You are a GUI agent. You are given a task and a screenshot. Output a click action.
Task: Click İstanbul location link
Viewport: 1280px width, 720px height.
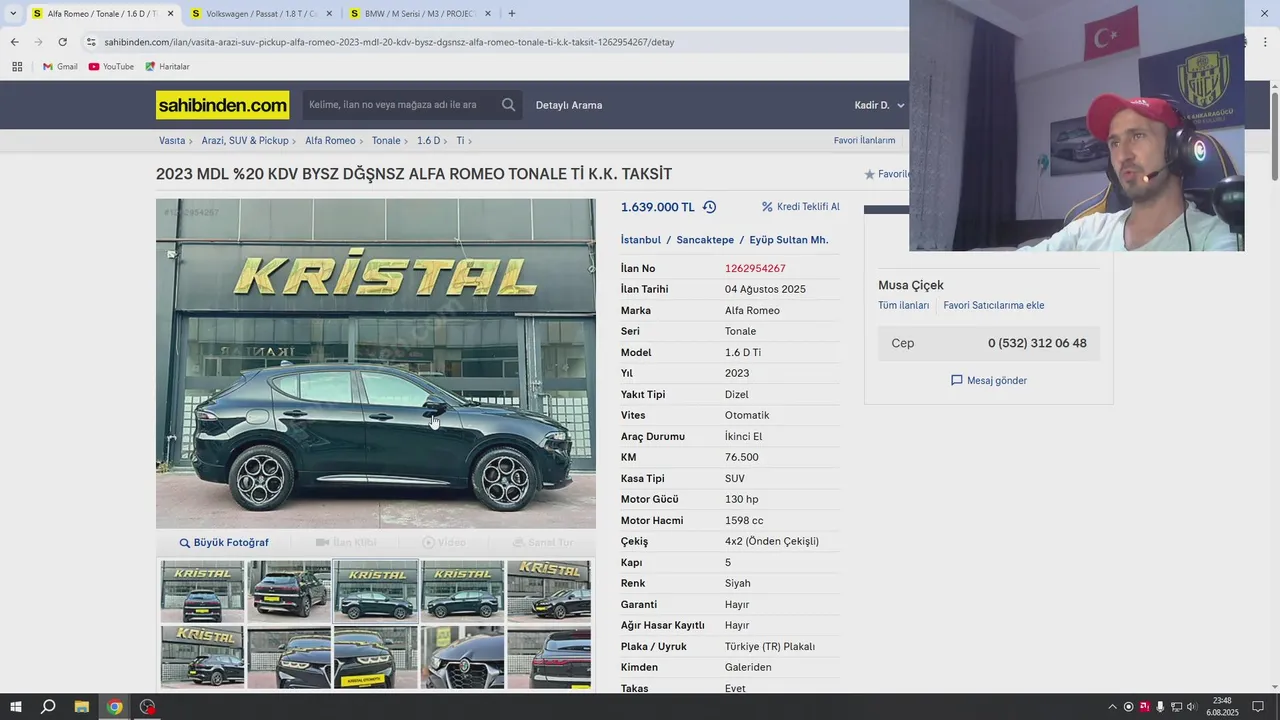click(641, 240)
